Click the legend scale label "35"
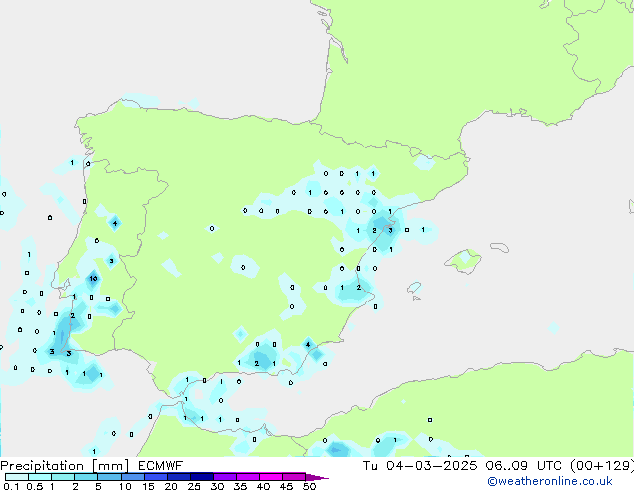The width and height of the screenshot is (634, 490). click(x=240, y=486)
